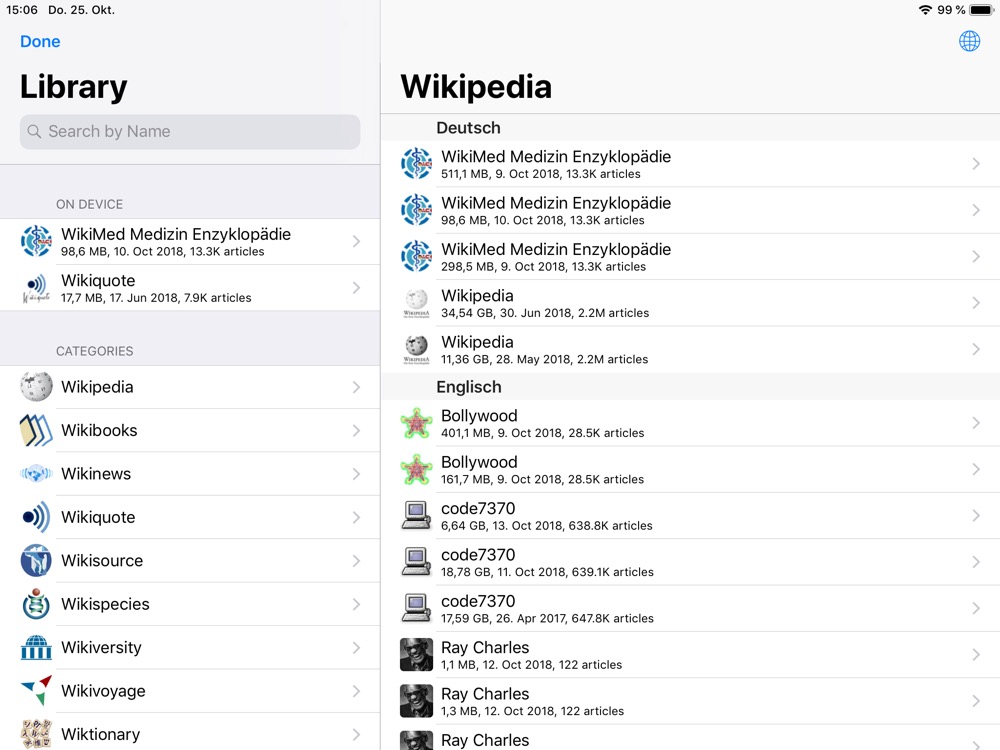Click the Wikispecies category icon

pos(36,604)
